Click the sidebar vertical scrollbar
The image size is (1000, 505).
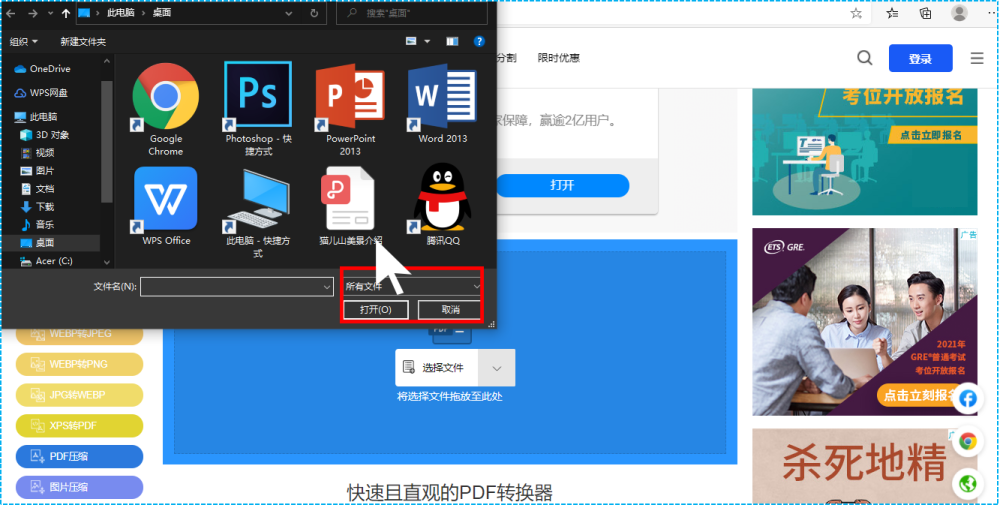coord(107,142)
